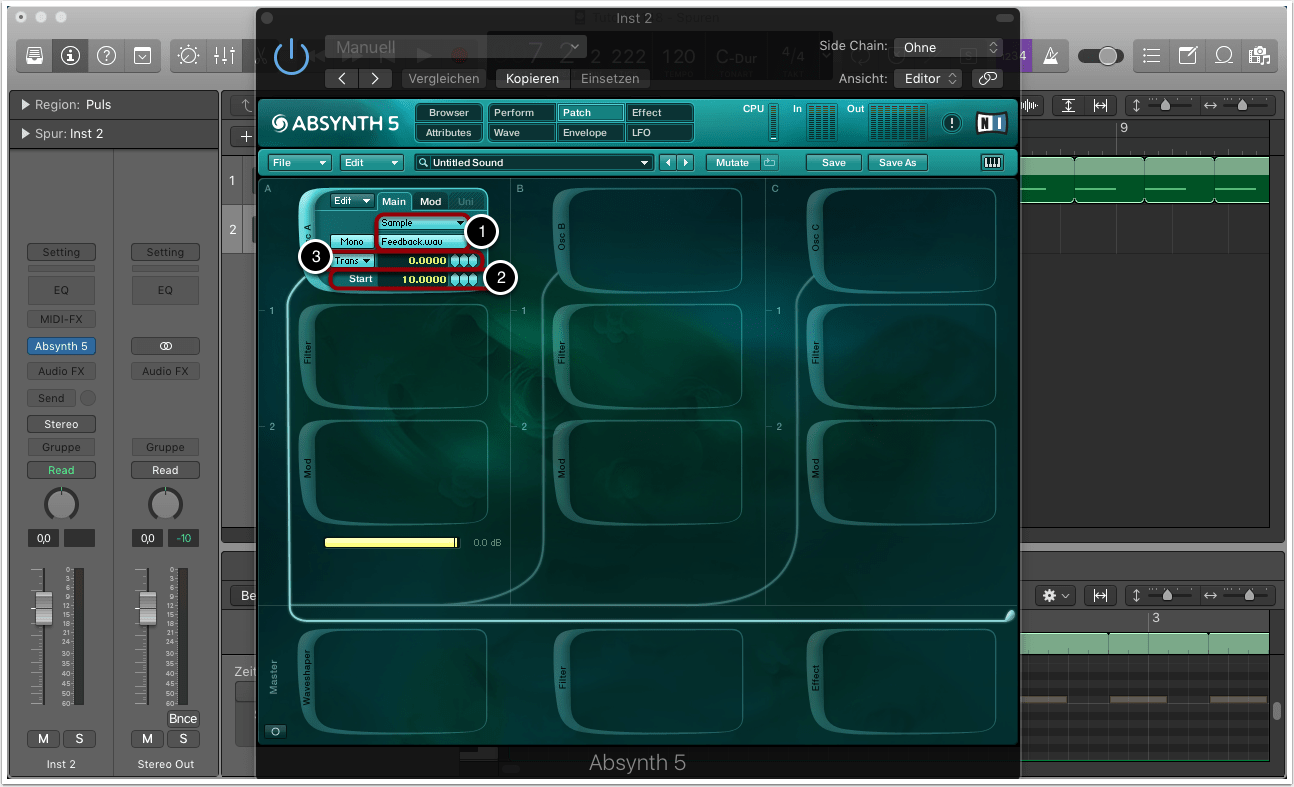The width and height of the screenshot is (1294, 787).
Task: Toggle Read automation on Stereo Out strip
Action: coord(165,470)
